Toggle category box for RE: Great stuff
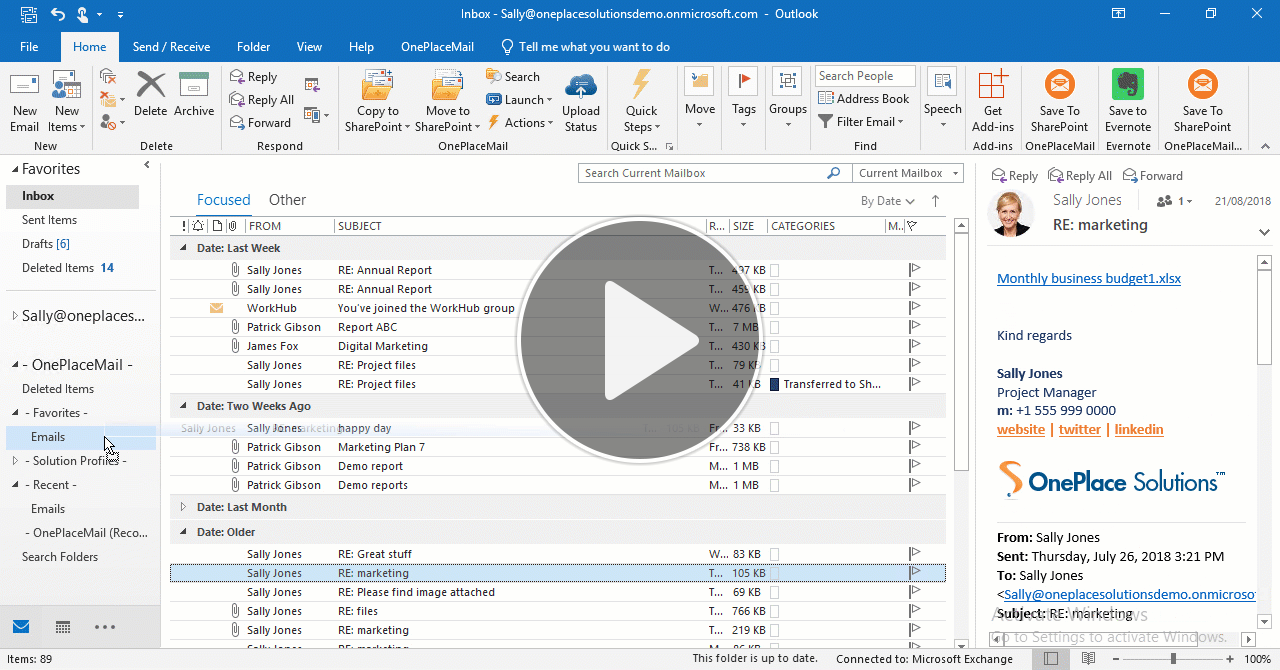The height and width of the screenshot is (670, 1280). [775, 554]
